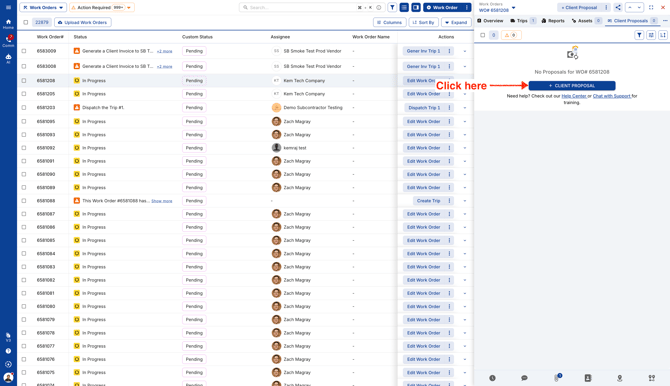This screenshot has height=386, width=670.
Task: Open the attachments paperclip icon with badge
Action: [x=557, y=377]
